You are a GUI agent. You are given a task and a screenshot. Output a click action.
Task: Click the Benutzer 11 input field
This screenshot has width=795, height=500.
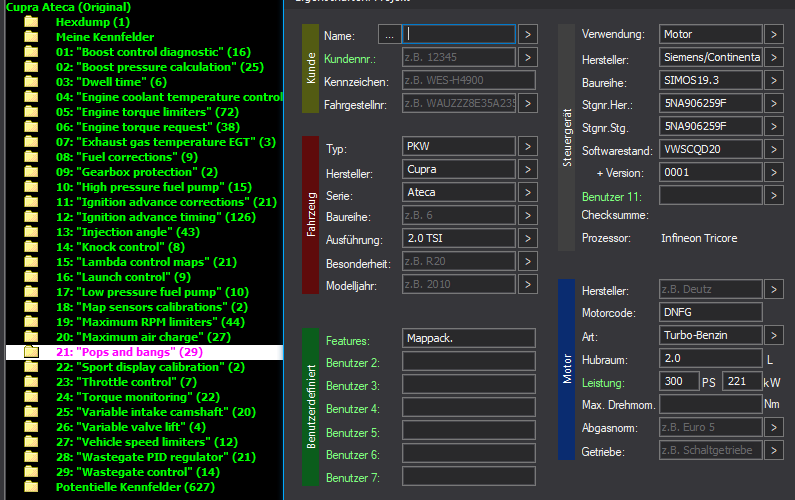[711, 195]
